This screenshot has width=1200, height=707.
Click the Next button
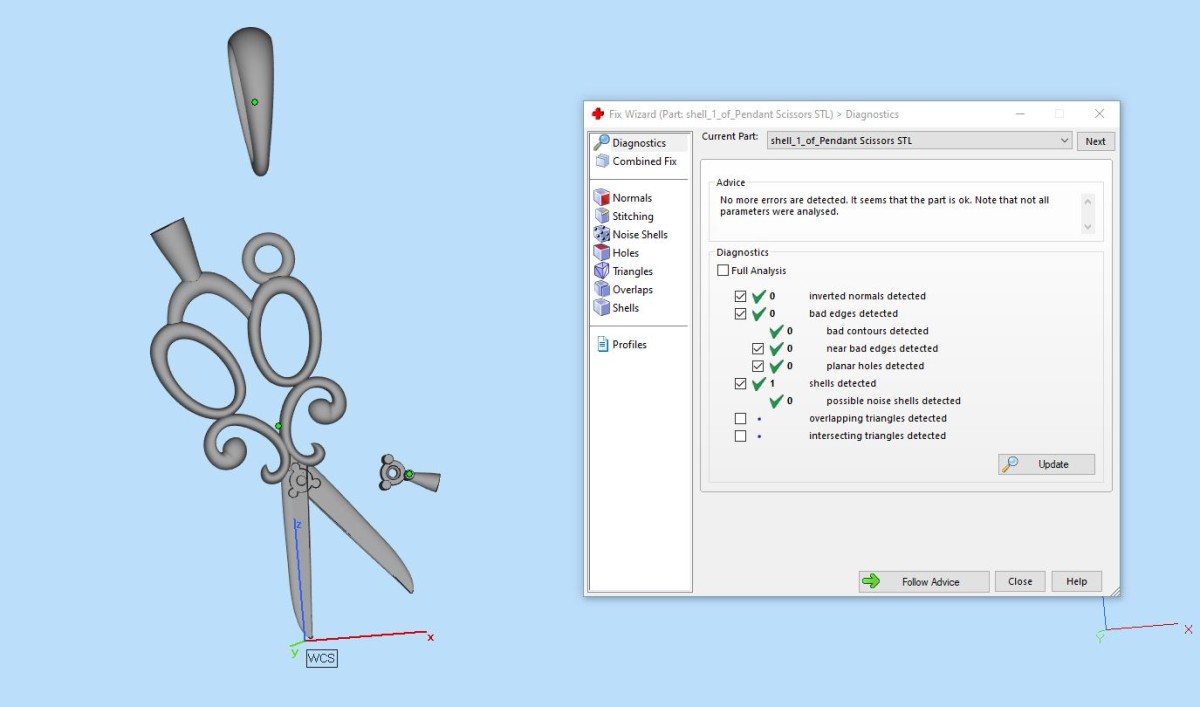[1095, 141]
